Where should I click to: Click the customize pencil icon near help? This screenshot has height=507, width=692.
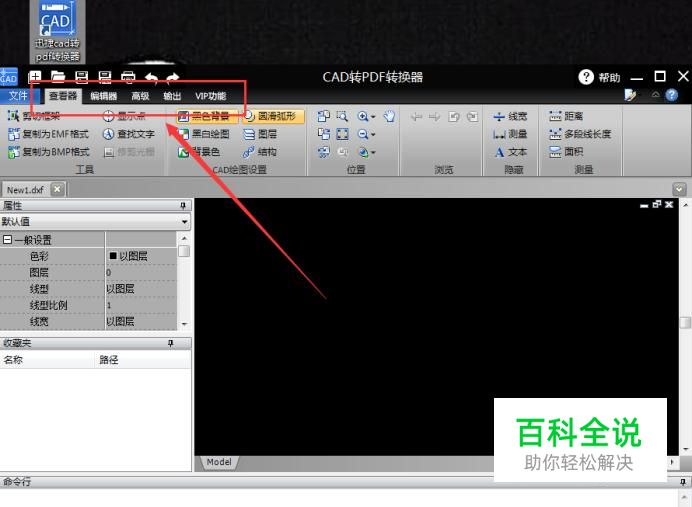631,95
